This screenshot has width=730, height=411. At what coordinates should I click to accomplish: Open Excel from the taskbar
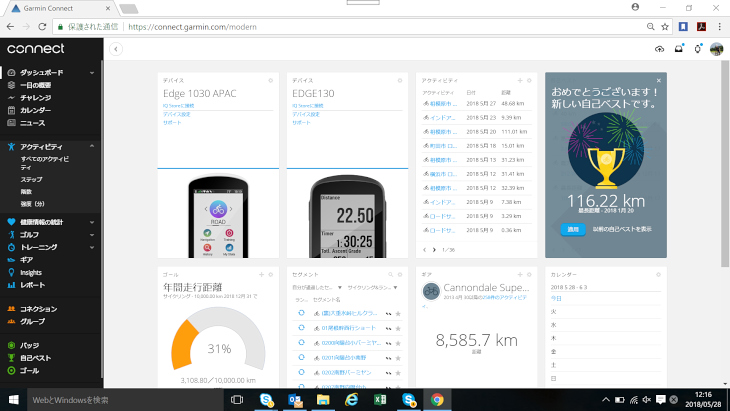(380, 399)
